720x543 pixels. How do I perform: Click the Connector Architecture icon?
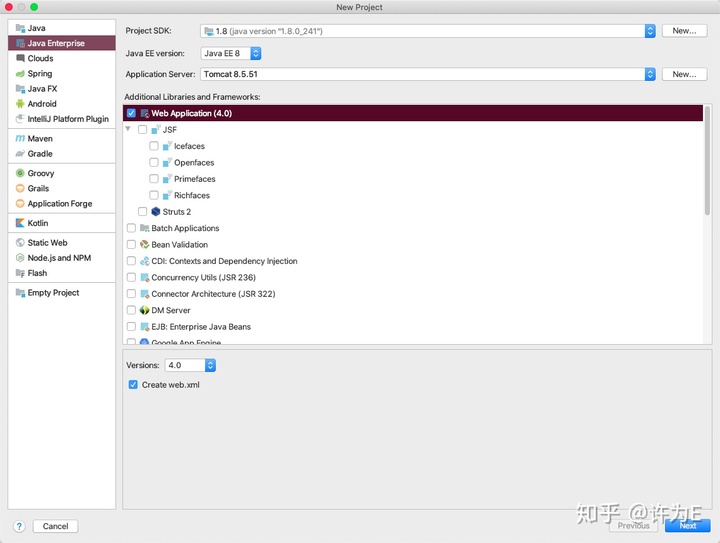pos(145,294)
